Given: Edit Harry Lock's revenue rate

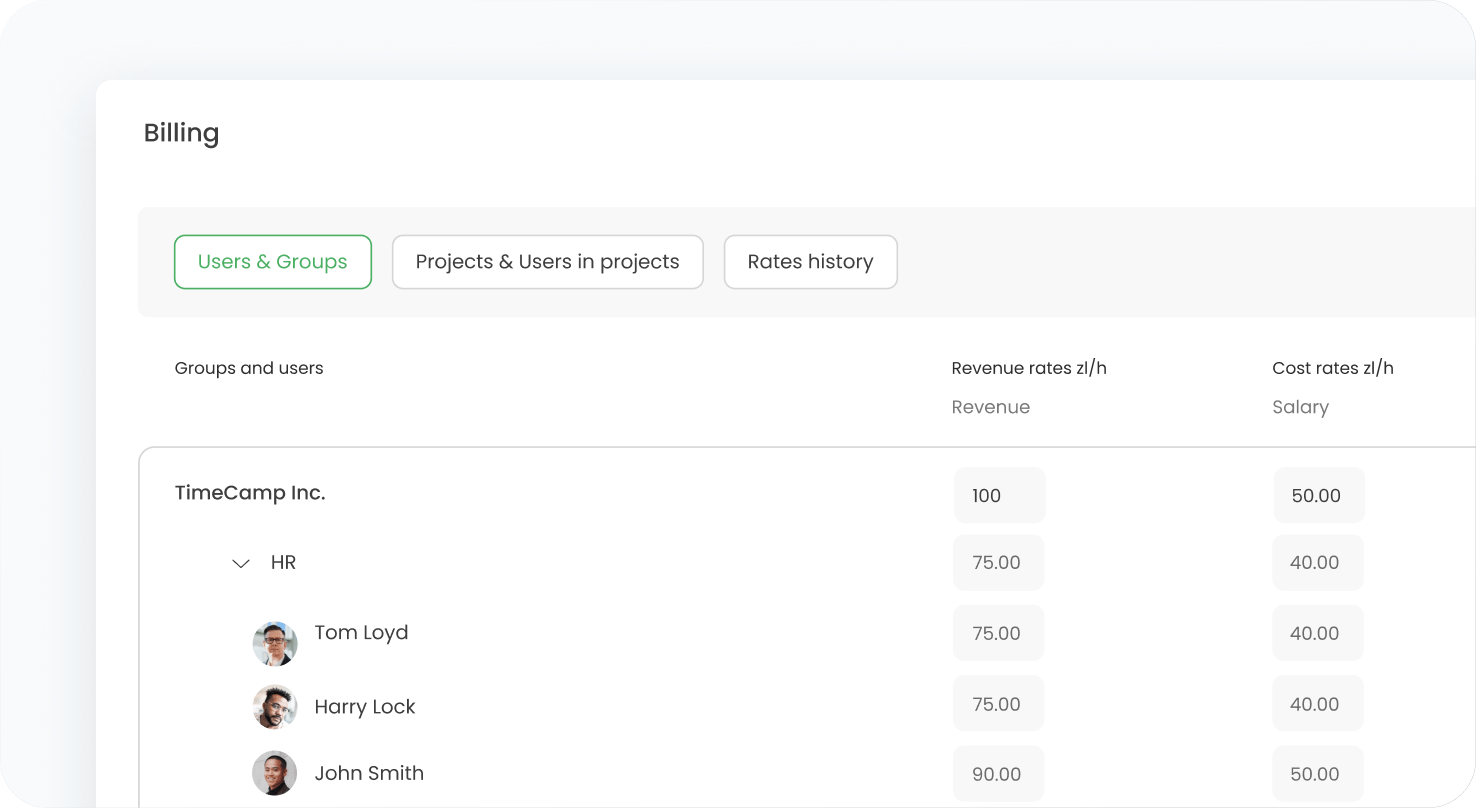Looking at the screenshot, I should pyautogui.click(x=998, y=704).
